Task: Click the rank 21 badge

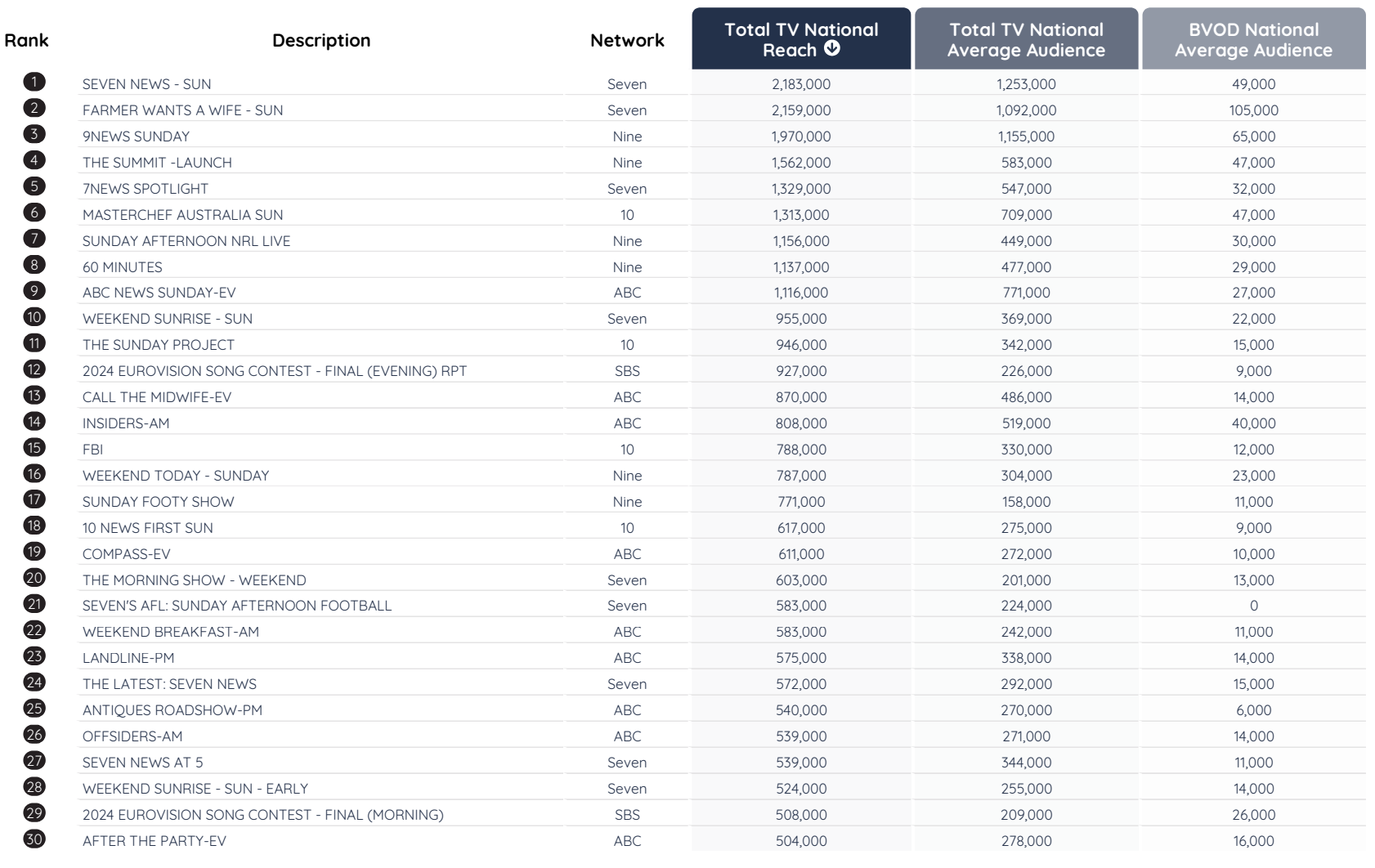Action: click(34, 604)
